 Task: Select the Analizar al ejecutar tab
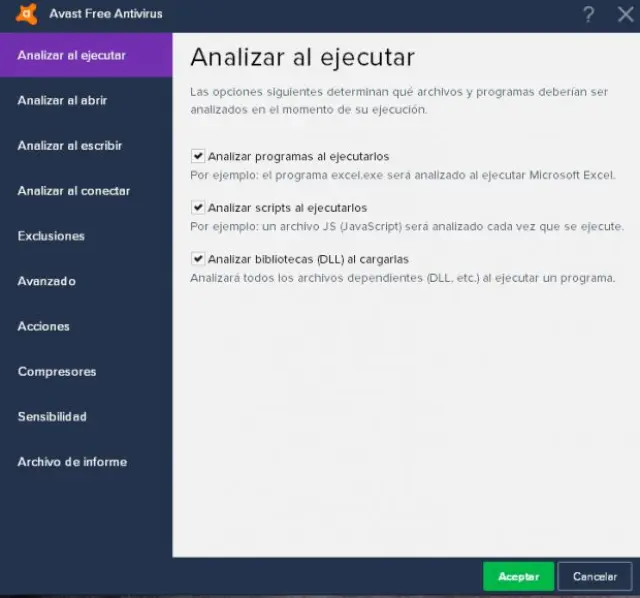[86, 55]
